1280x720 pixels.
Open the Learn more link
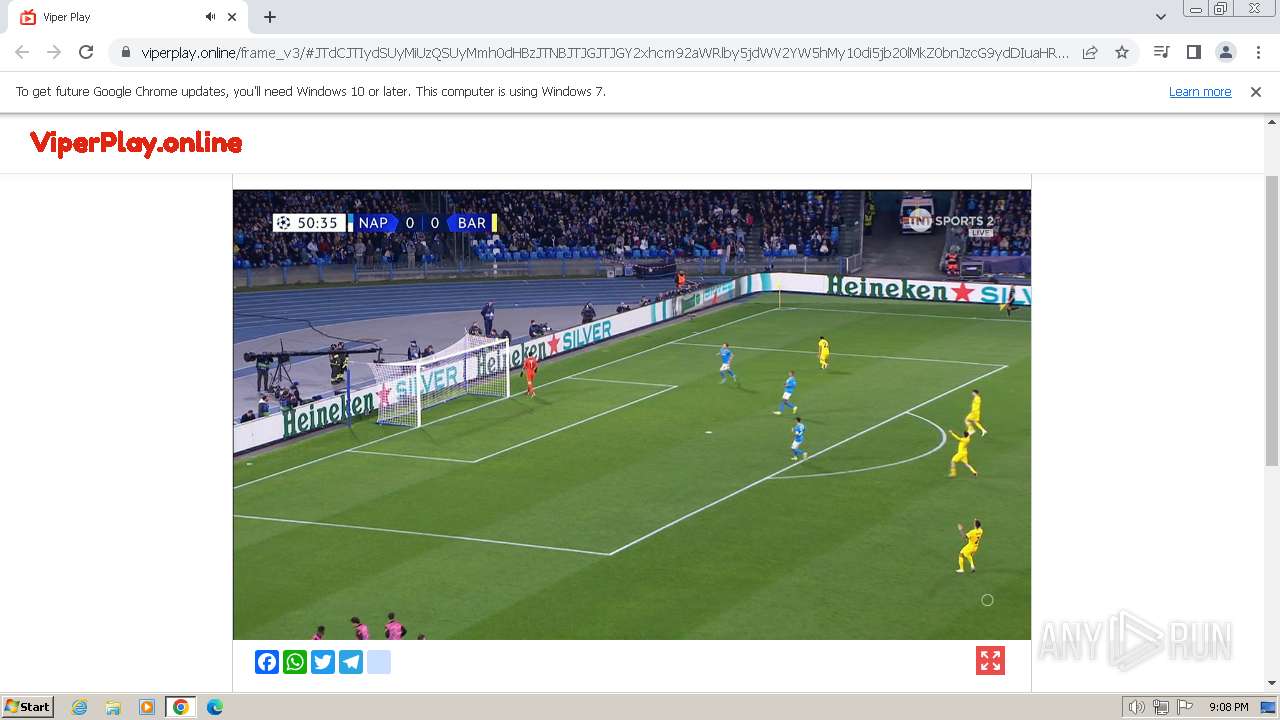(x=1200, y=91)
